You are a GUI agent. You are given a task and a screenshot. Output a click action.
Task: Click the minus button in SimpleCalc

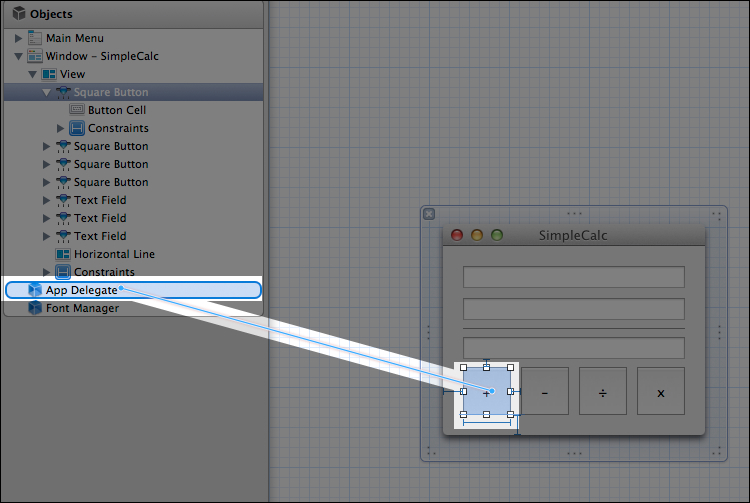point(545,392)
